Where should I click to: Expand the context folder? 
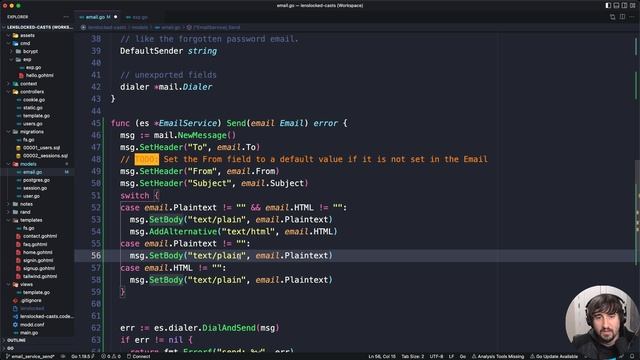pos(28,84)
